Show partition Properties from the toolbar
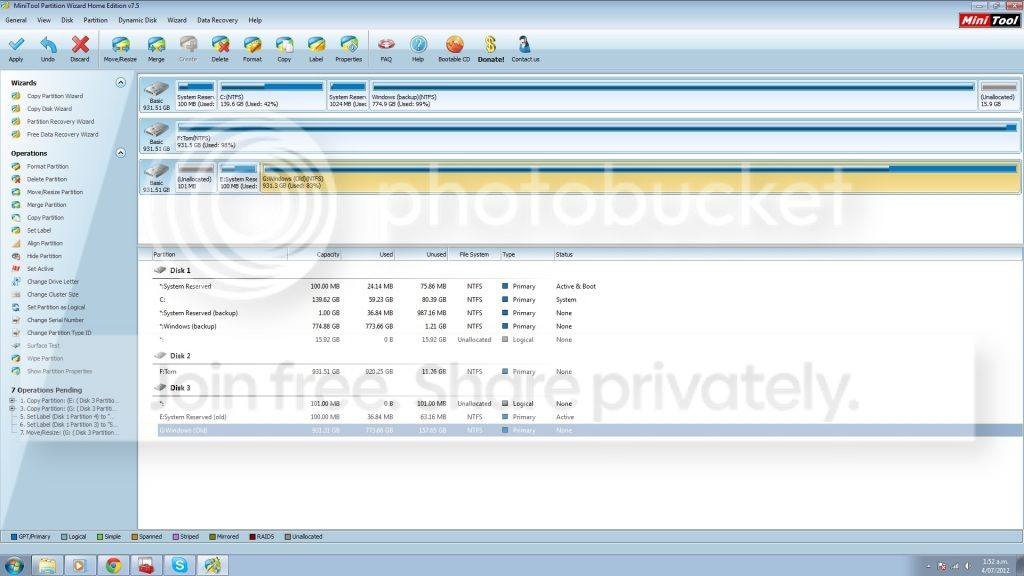1024x576 pixels. (x=349, y=49)
